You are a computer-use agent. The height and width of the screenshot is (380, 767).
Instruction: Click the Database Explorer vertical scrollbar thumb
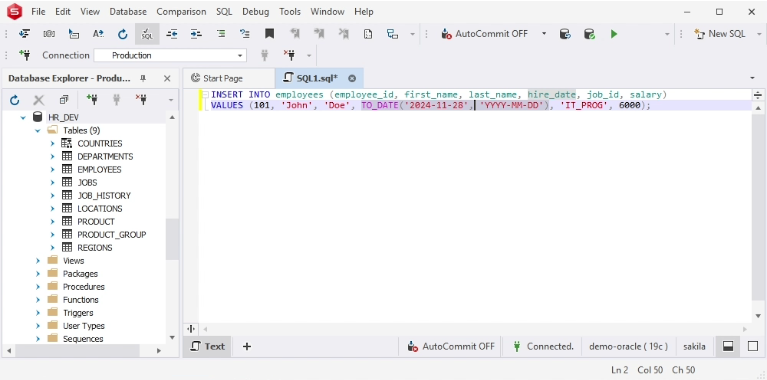tap(172, 240)
